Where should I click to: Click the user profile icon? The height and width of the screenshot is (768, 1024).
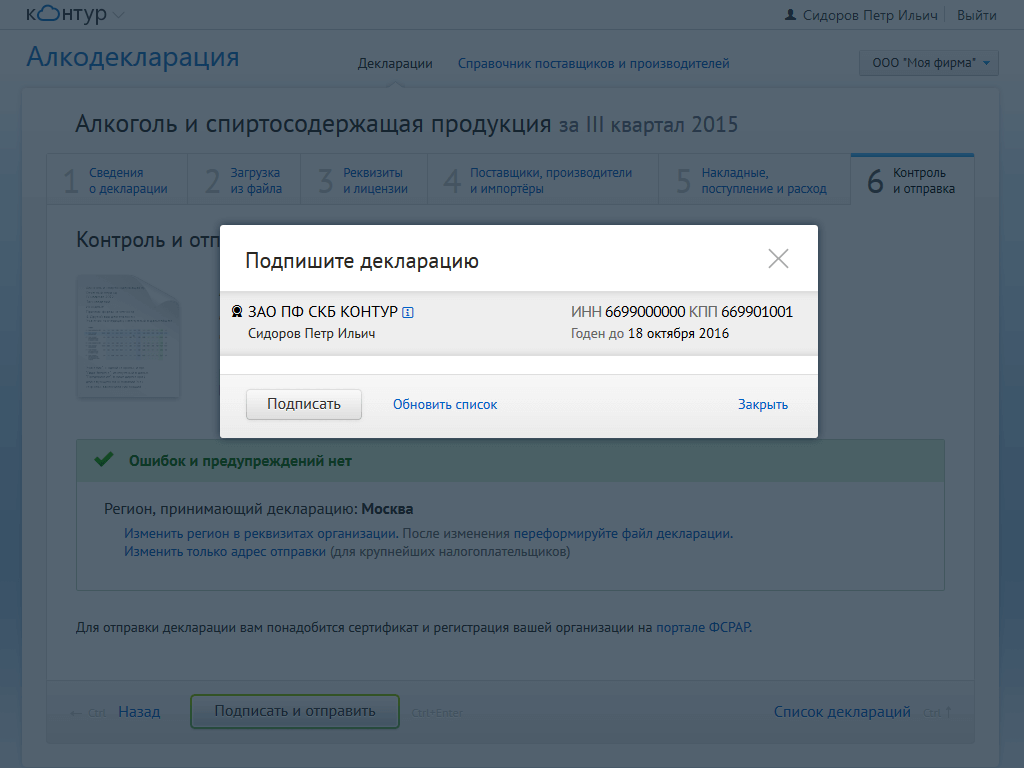coord(790,14)
